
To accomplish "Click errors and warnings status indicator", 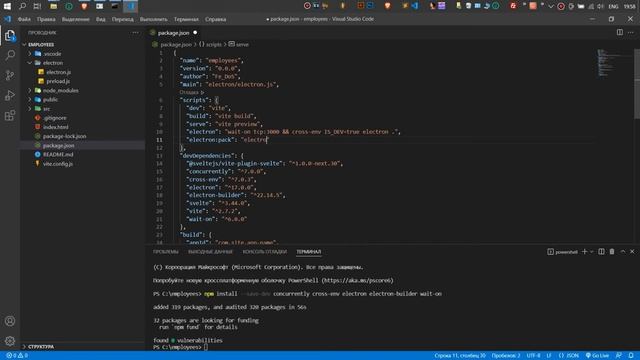I will pos(17,356).
